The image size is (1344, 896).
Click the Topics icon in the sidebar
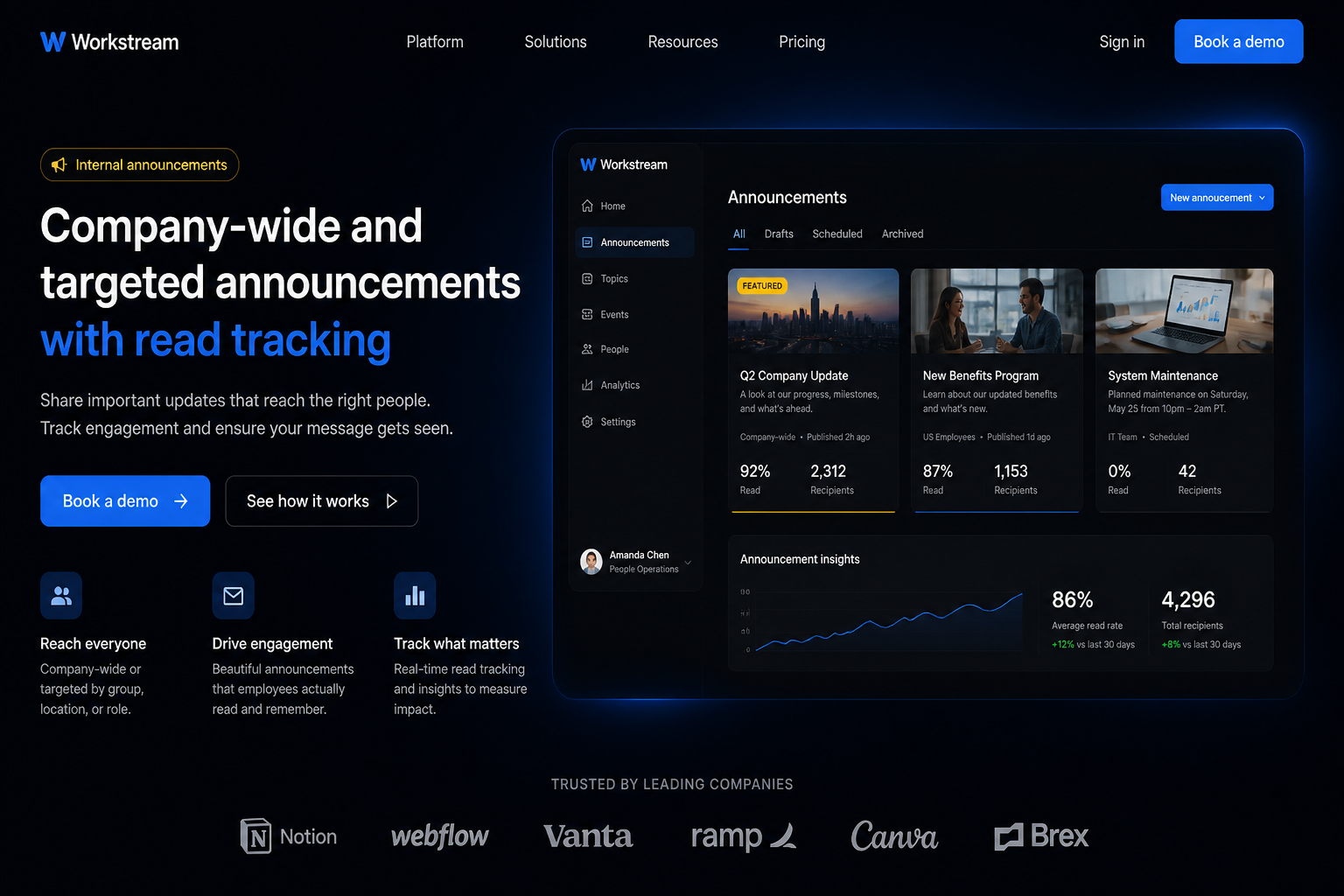coord(587,278)
